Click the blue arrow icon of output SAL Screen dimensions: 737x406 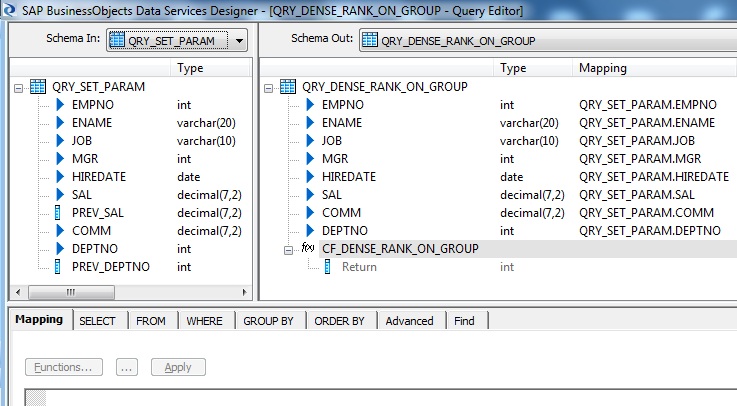click(x=310, y=195)
